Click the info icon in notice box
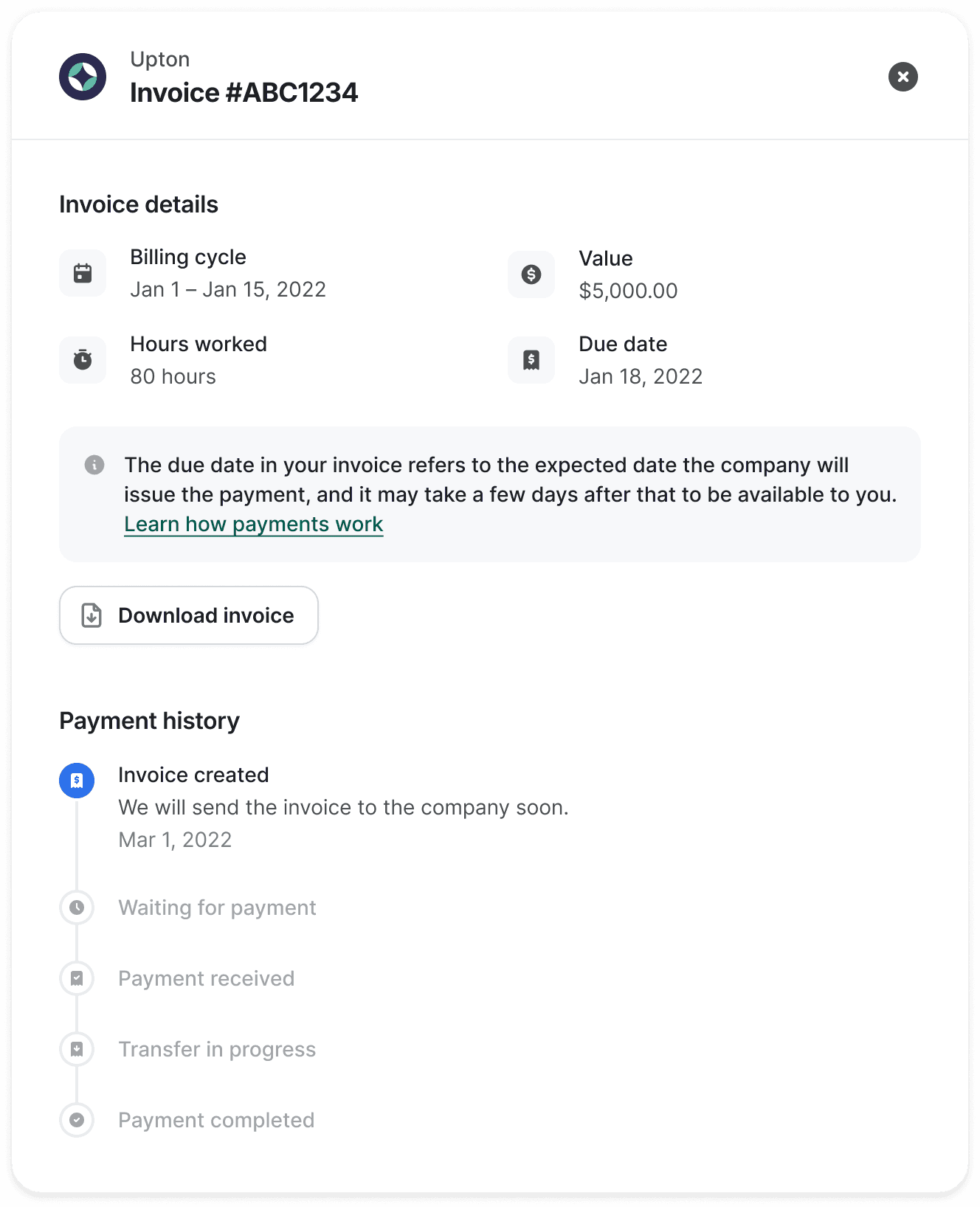The width and height of the screenshot is (980, 1207). click(x=94, y=465)
